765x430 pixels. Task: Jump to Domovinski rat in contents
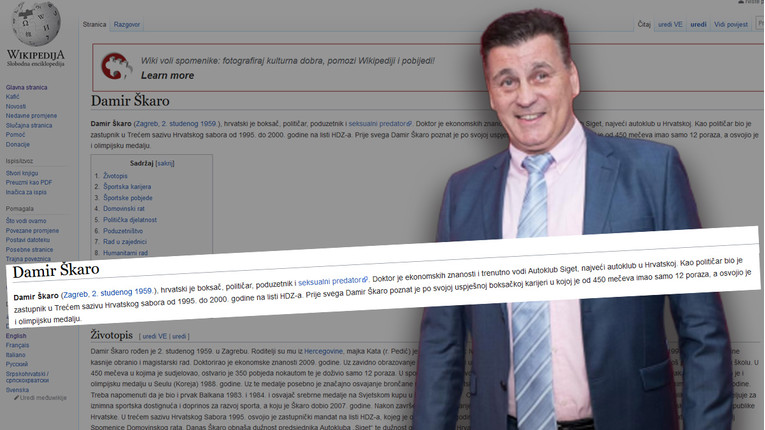point(124,209)
